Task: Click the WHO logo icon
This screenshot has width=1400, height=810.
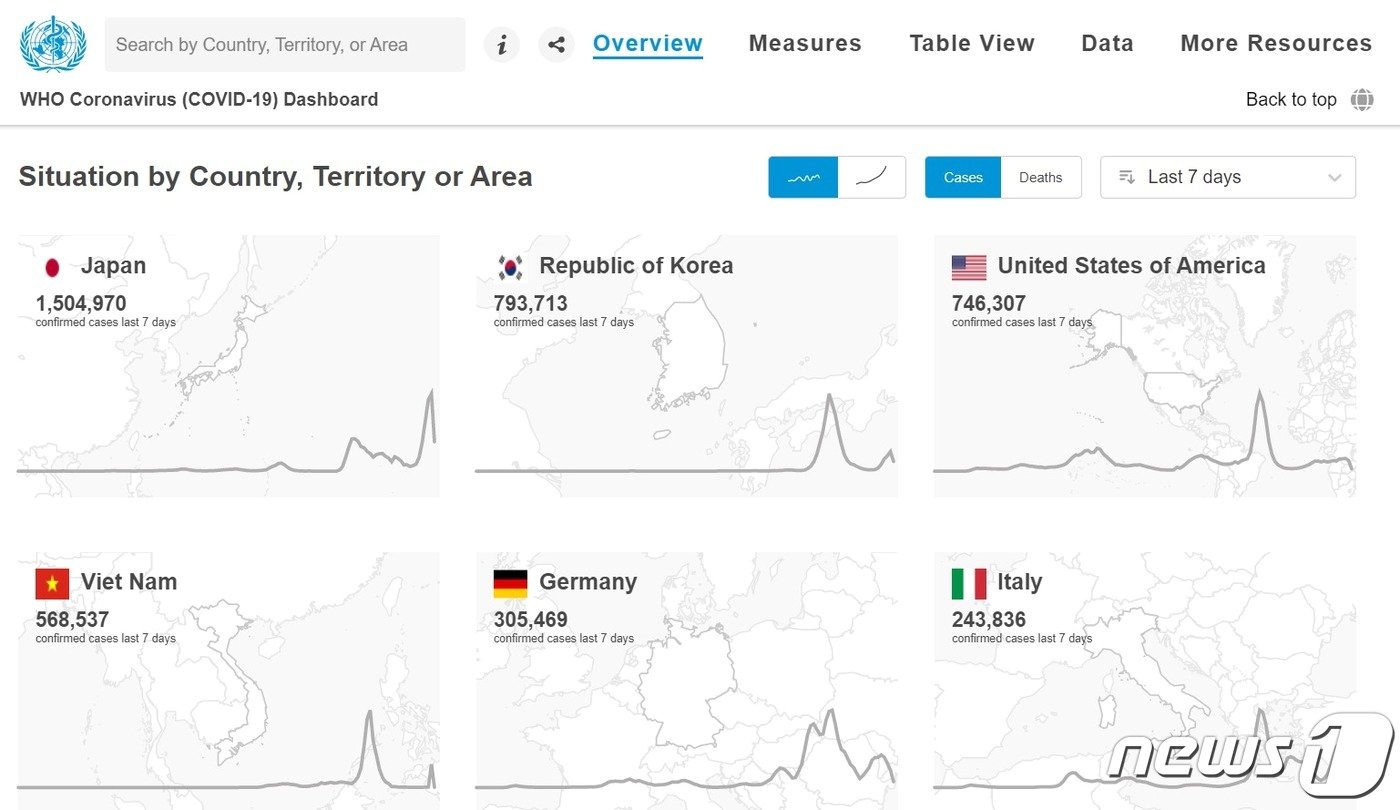Action: (53, 44)
